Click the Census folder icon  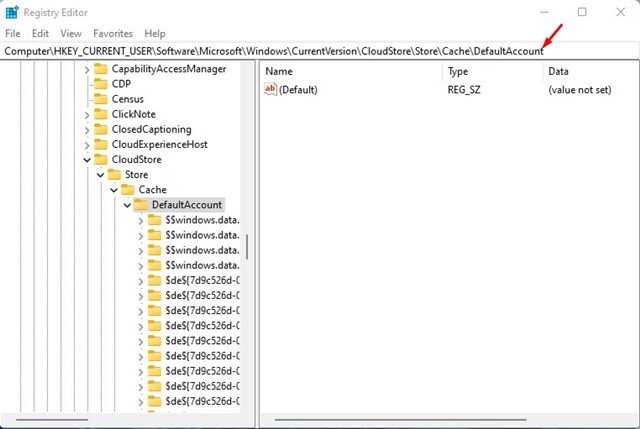coord(101,99)
